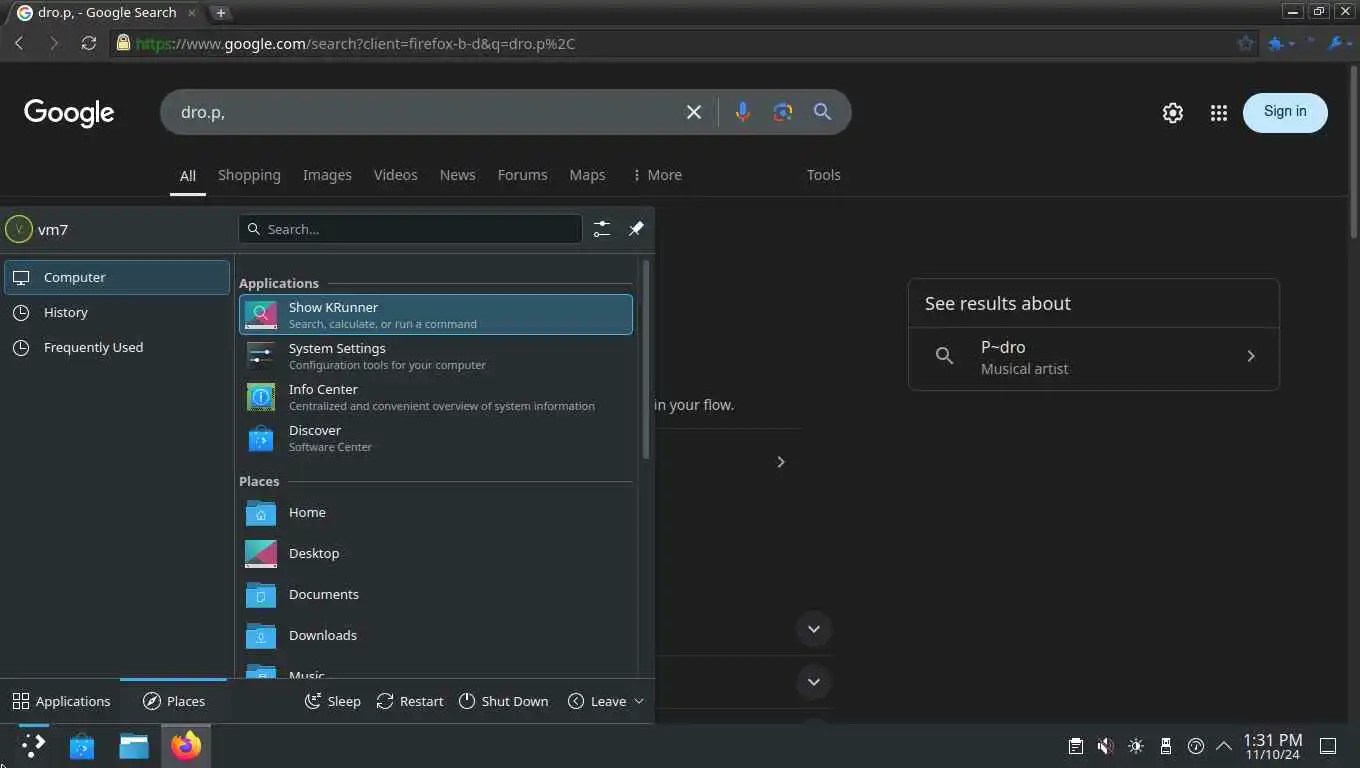Open the Documents folder place
The image size is (1360, 768).
tap(436, 594)
